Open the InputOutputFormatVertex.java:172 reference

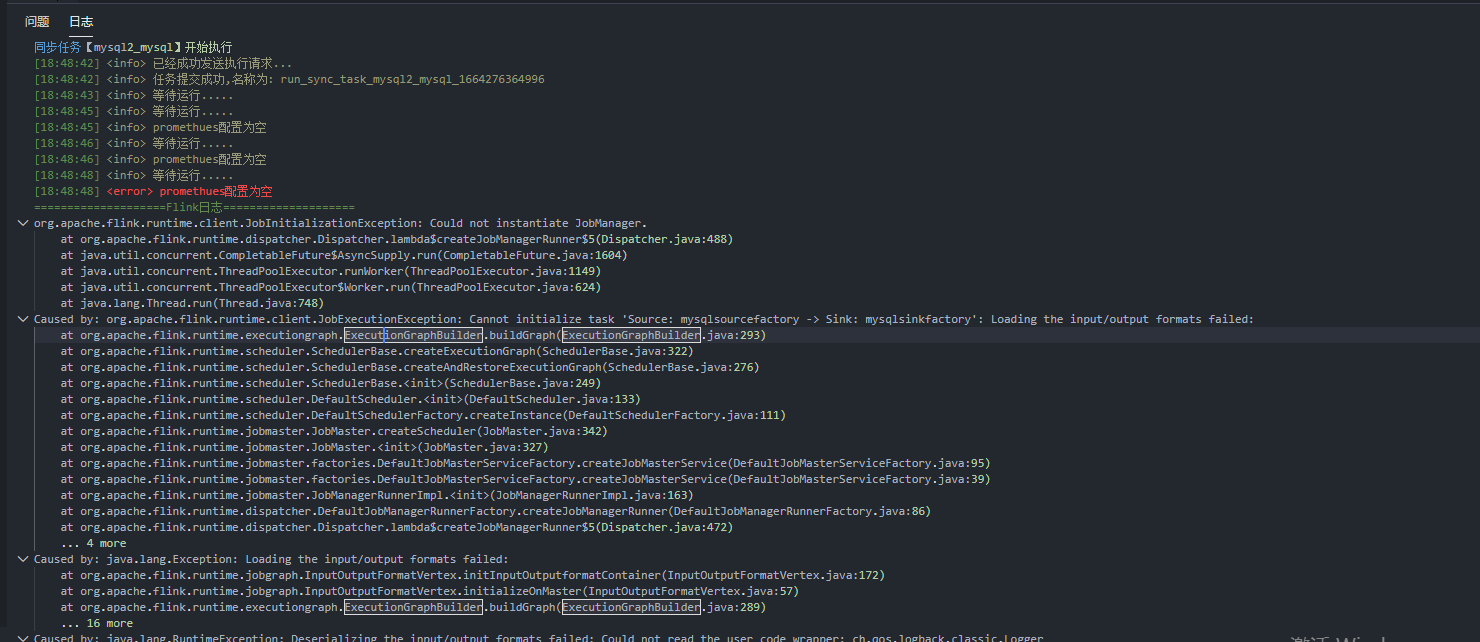(800, 574)
